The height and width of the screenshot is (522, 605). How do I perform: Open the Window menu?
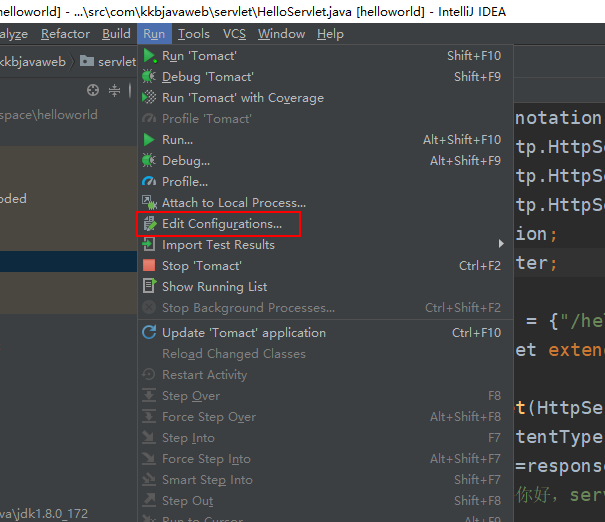[x=281, y=34]
